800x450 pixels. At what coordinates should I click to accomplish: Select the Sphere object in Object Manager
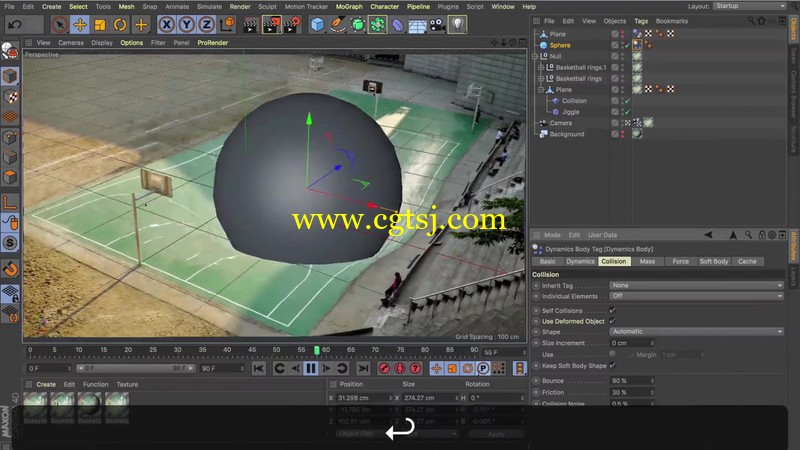(560, 45)
